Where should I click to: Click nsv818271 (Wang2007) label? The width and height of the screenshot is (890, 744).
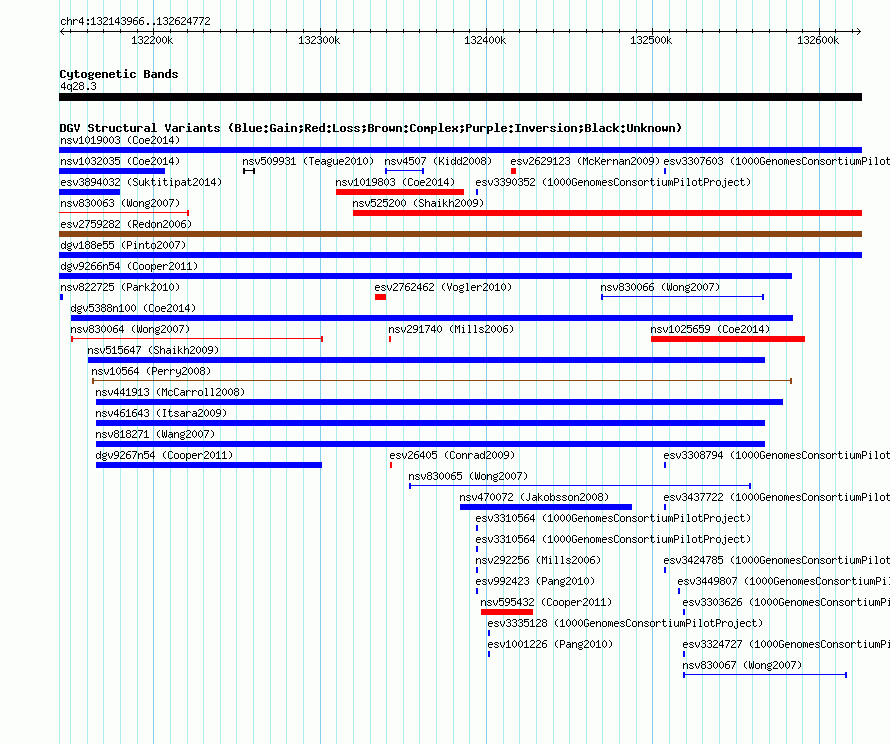155,434
